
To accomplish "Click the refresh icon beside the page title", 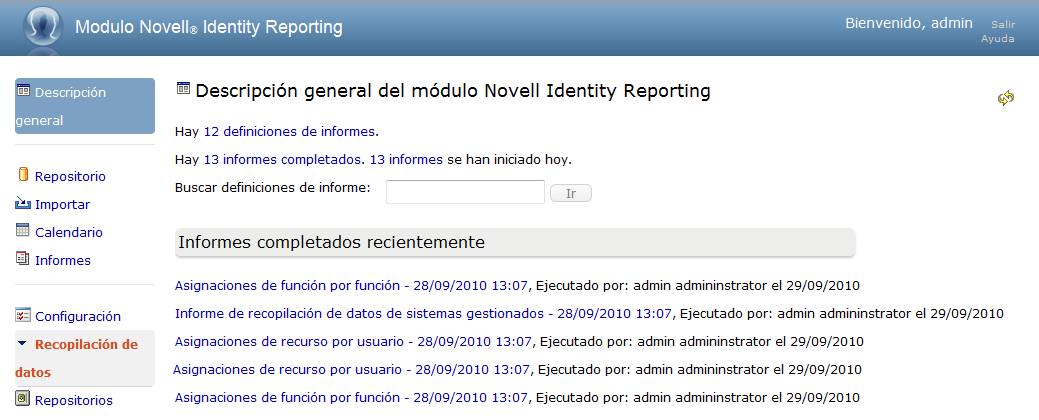I will [x=1006, y=98].
